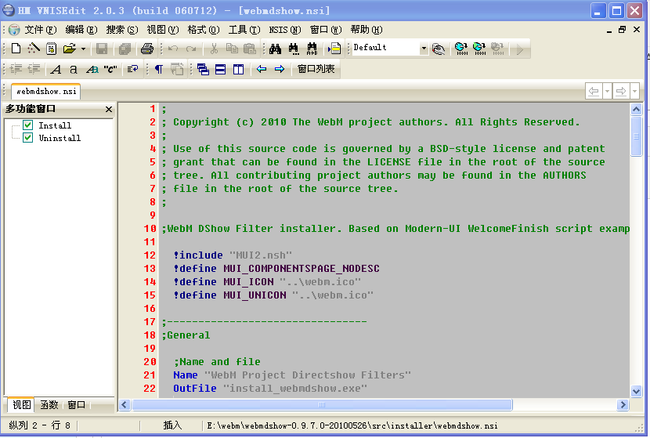
Task: Click the Save All icon
Action: tap(124, 49)
